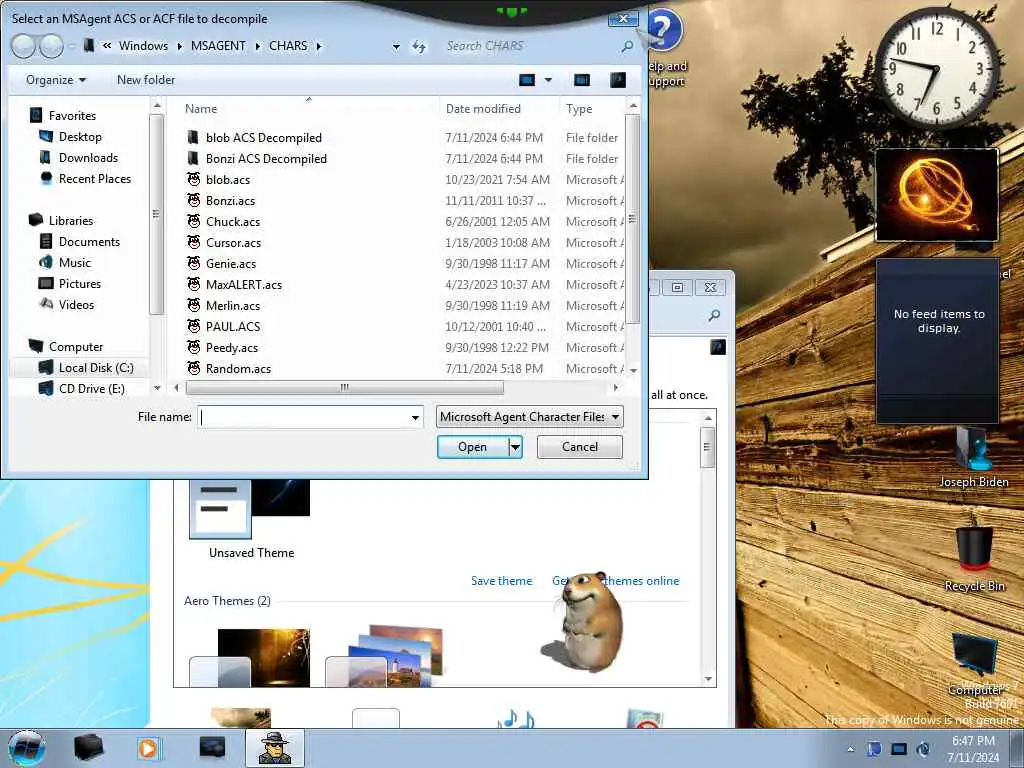This screenshot has height=768, width=1024.
Task: Click the change view icon
Action: click(526, 80)
